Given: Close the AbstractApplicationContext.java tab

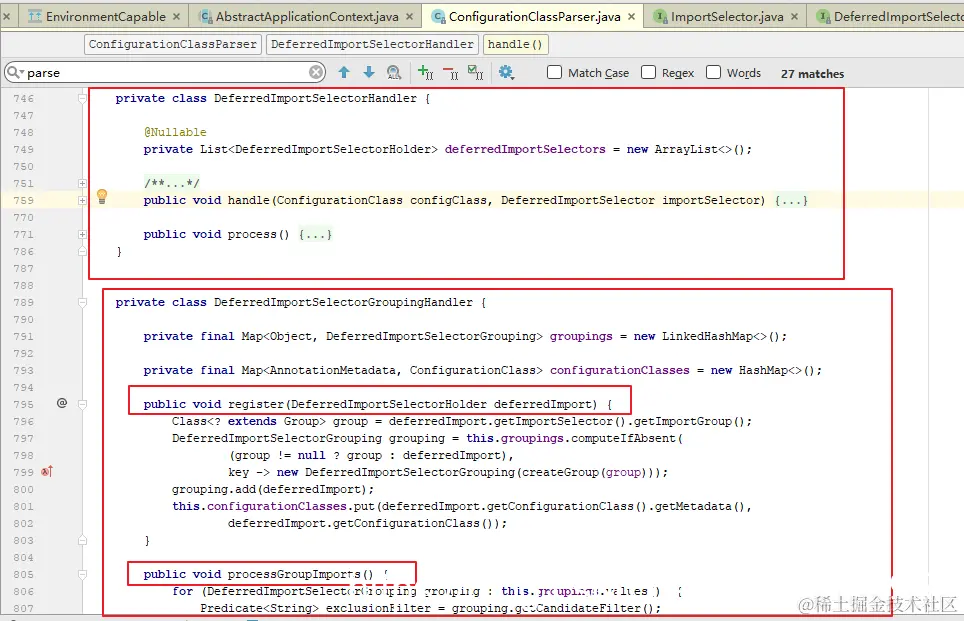Looking at the screenshot, I should point(409,17).
